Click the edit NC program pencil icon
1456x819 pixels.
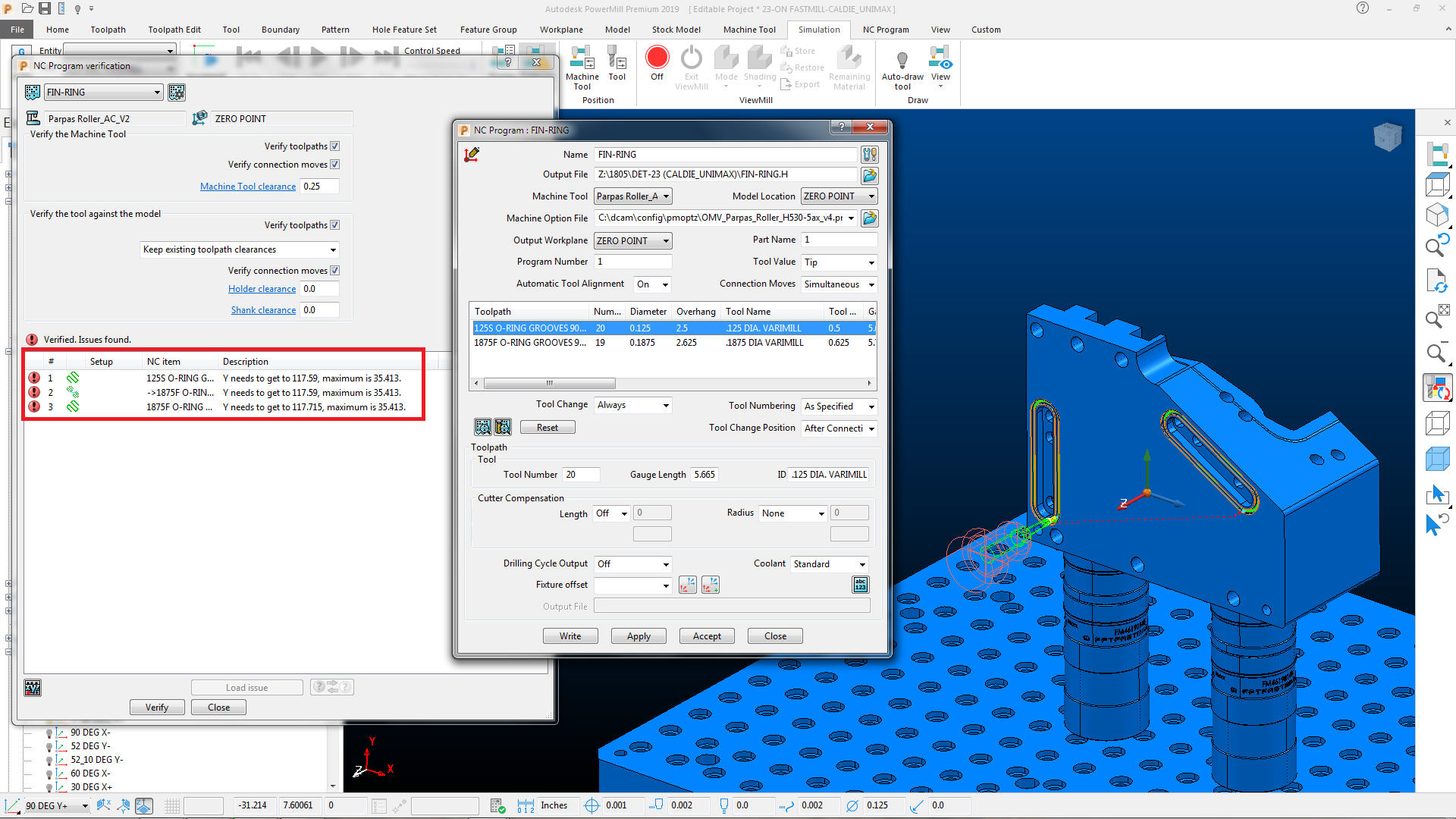(x=472, y=155)
